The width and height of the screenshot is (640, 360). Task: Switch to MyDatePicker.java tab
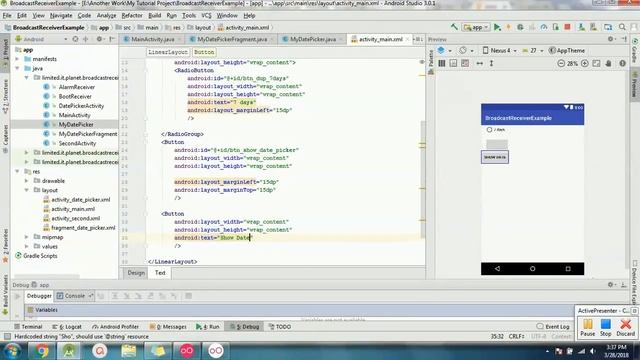313,39
